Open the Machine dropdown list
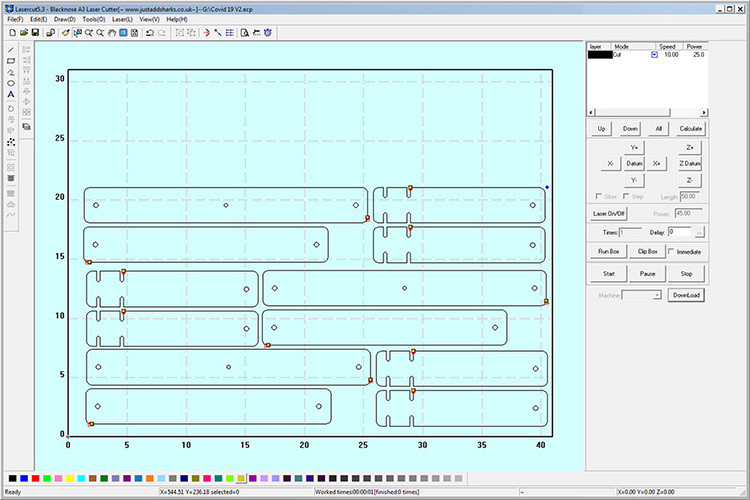This screenshot has height=500, width=750. (x=656, y=295)
